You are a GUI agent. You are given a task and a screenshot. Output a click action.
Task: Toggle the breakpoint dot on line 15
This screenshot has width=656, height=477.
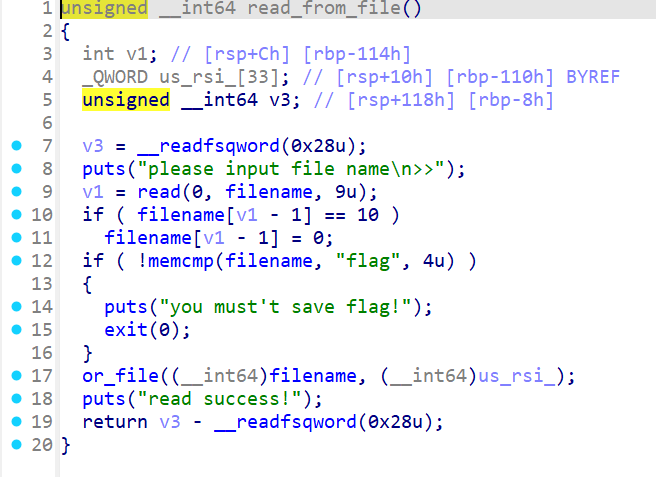tap(16, 330)
